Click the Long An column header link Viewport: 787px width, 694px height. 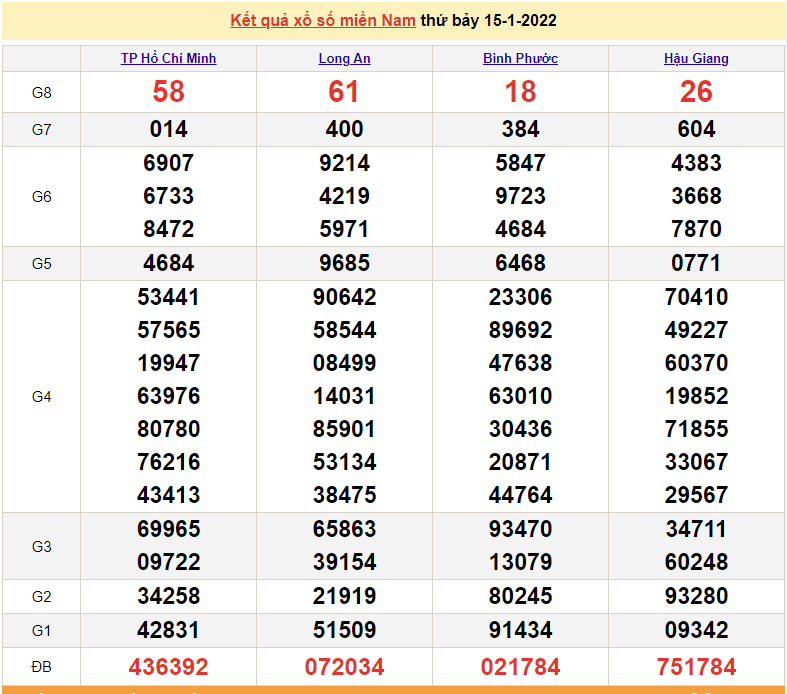344,58
